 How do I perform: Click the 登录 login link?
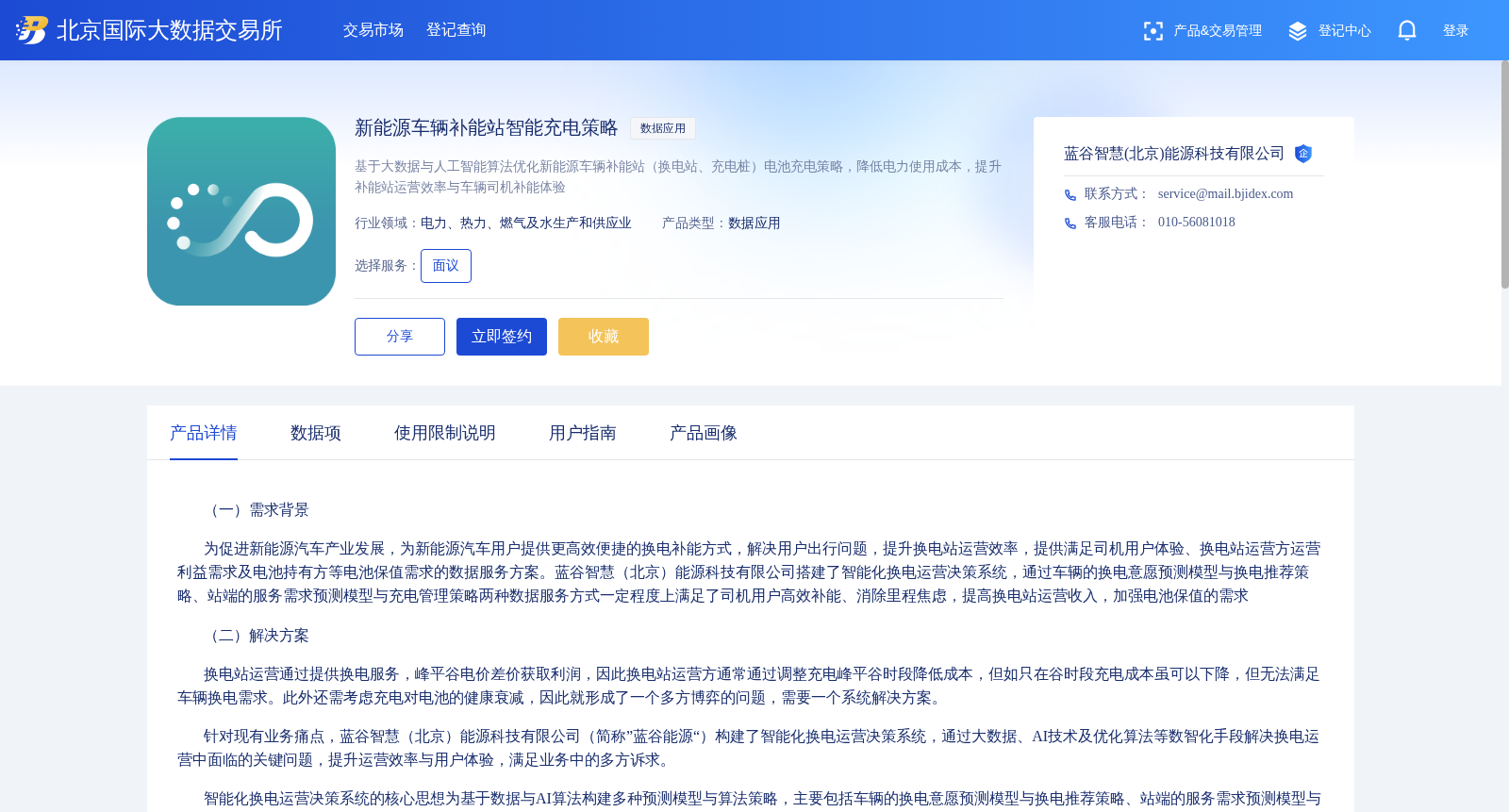[1456, 31]
